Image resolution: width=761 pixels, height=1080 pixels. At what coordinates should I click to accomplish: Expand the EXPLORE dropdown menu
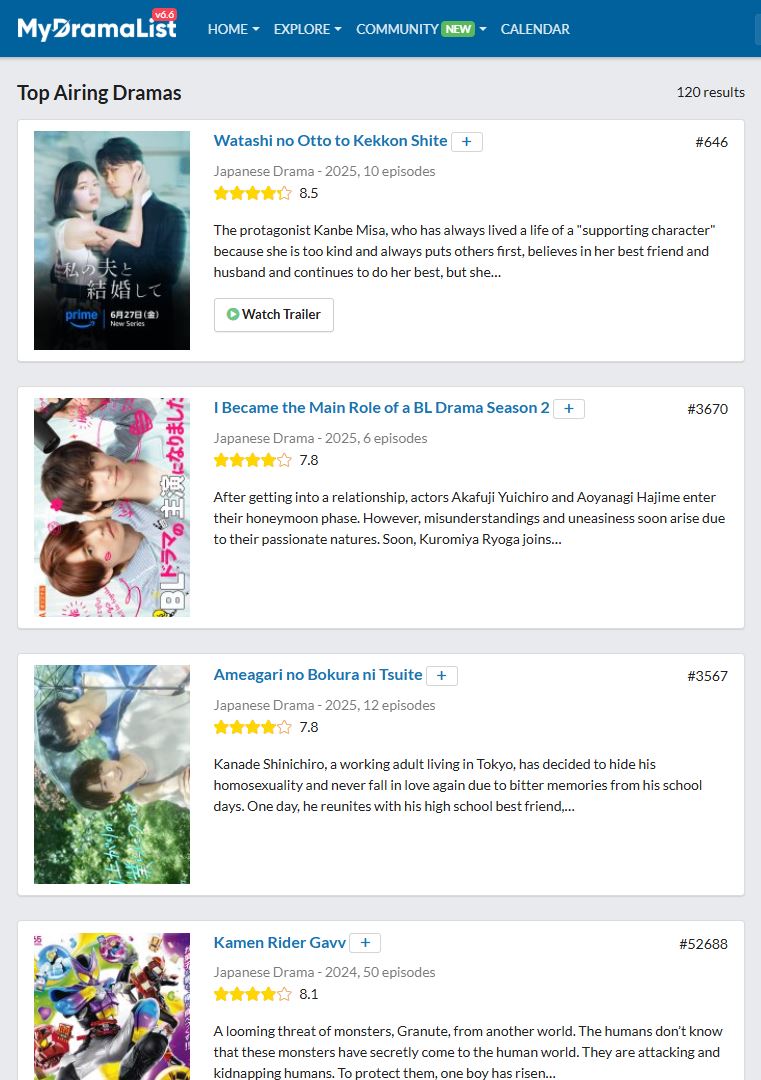(307, 29)
